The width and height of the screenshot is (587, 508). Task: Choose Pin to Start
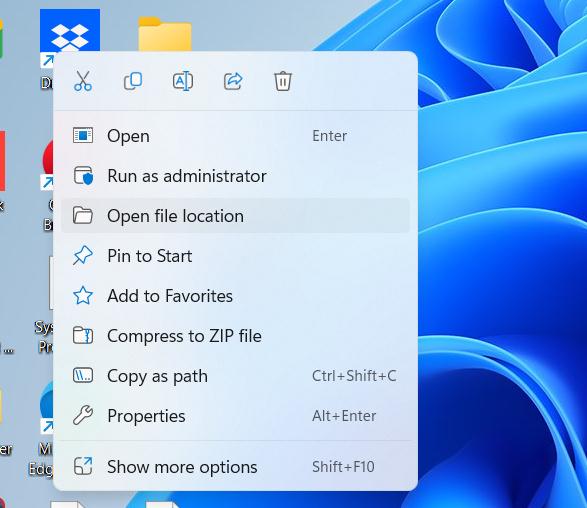(x=235, y=256)
